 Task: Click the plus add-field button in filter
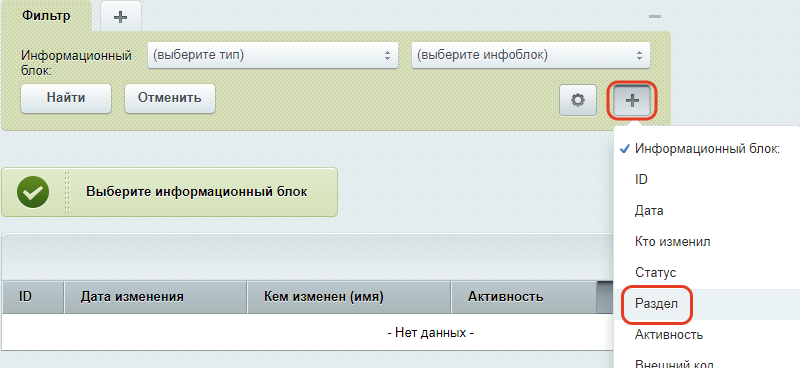pos(632,101)
